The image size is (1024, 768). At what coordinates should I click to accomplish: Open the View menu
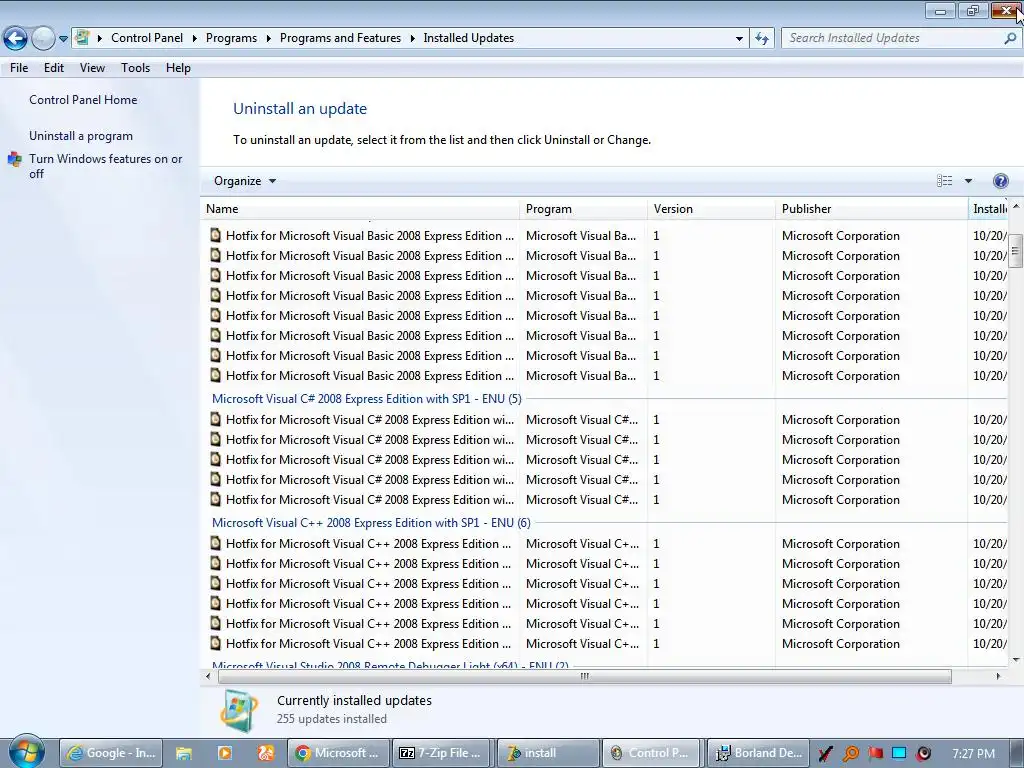92,68
